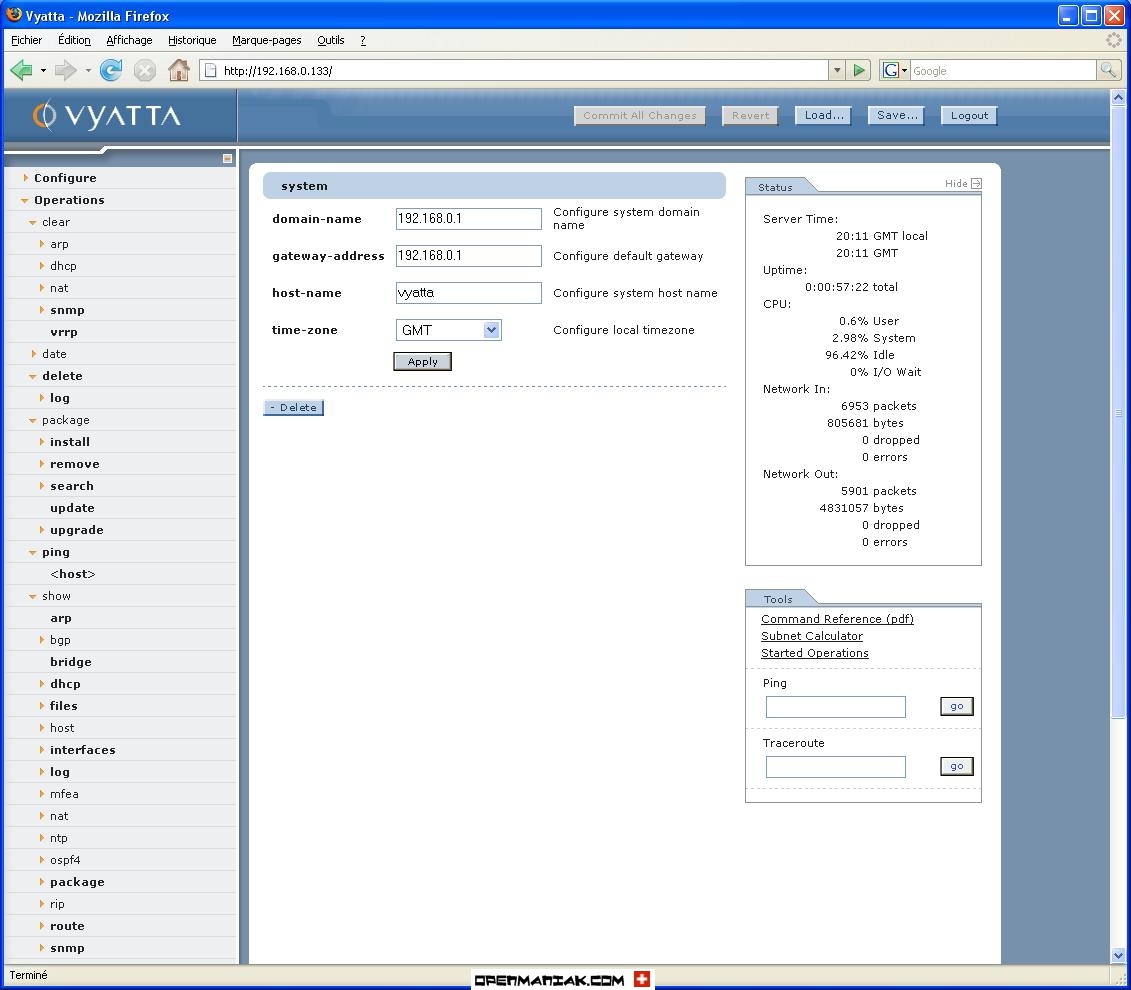Click the scrollbar down arrow
Viewport: 1131px width, 990px height.
coord(1118,956)
